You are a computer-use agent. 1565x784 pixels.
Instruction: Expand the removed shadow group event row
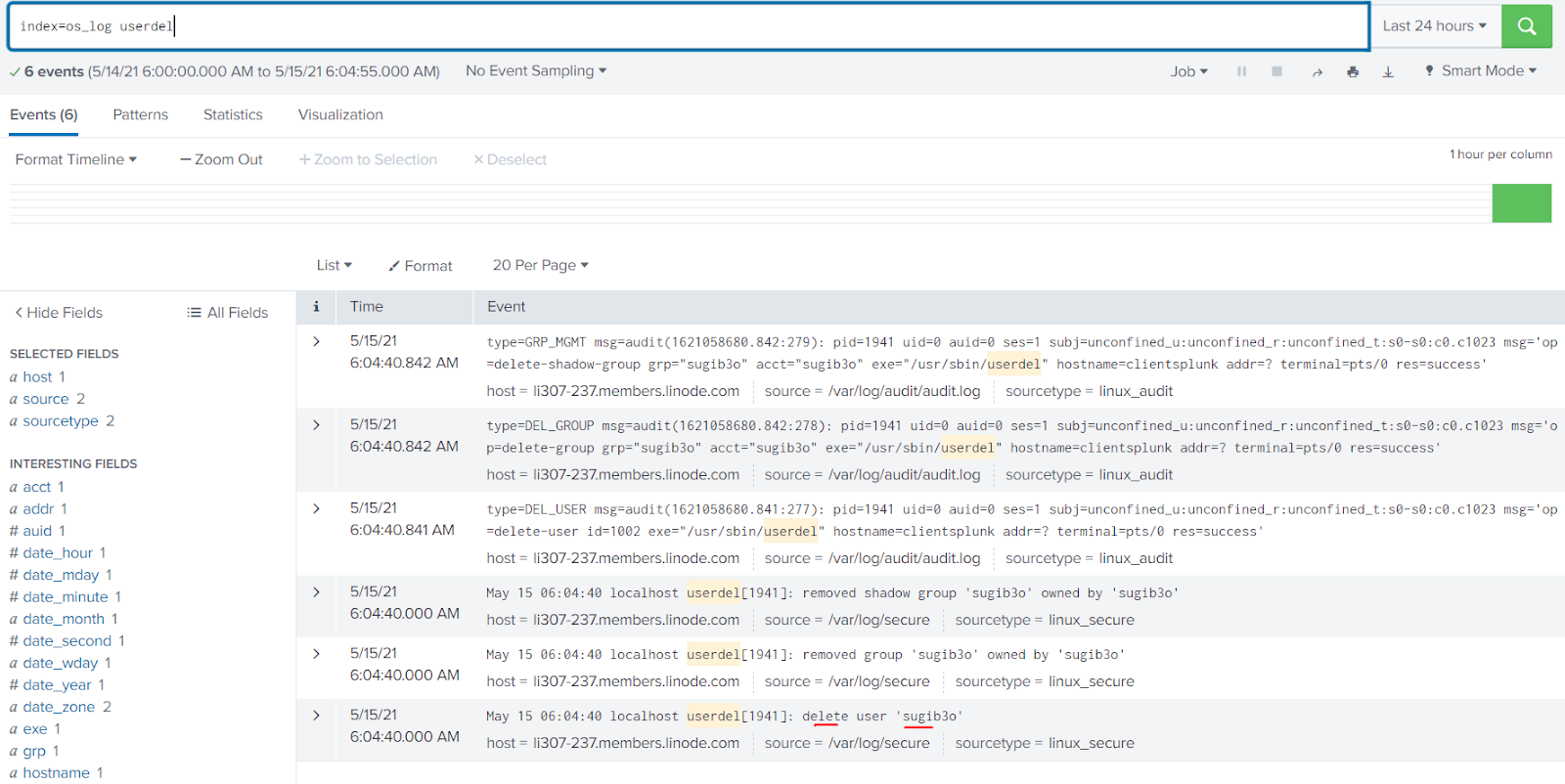(x=316, y=591)
